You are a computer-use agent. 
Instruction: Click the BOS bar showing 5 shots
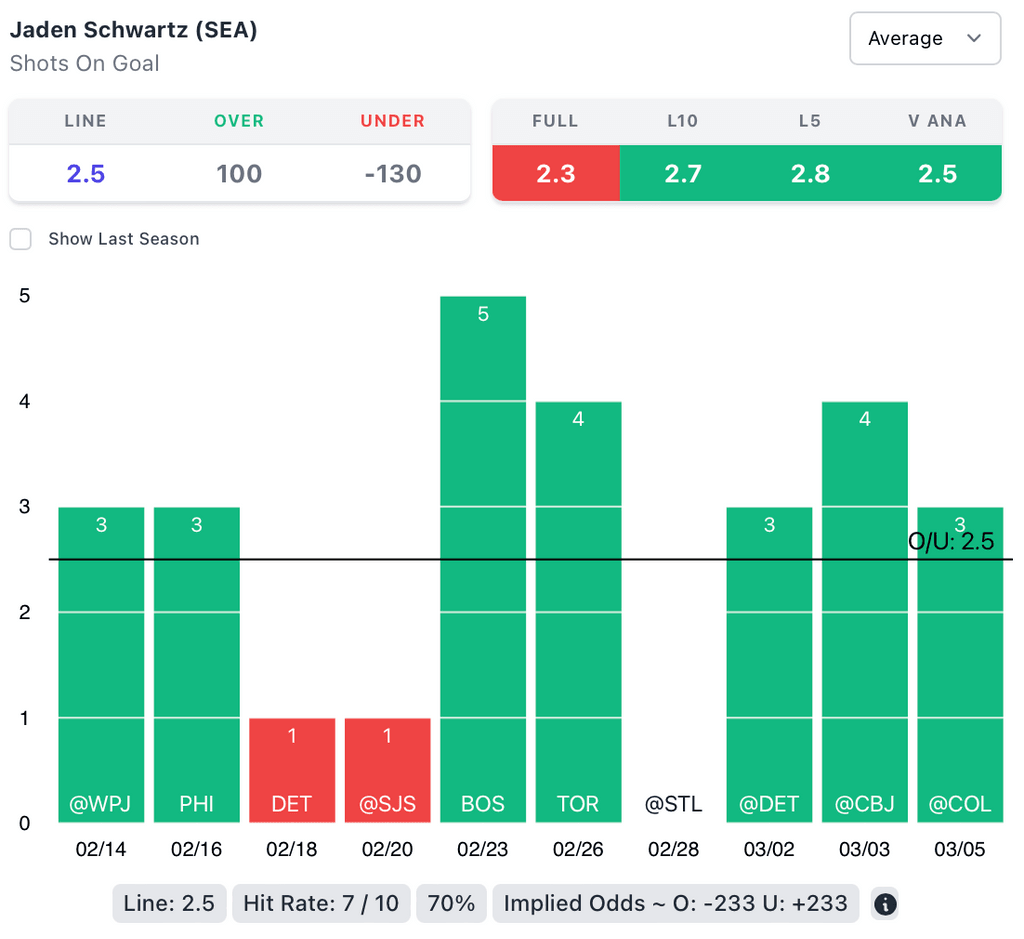tap(483, 560)
